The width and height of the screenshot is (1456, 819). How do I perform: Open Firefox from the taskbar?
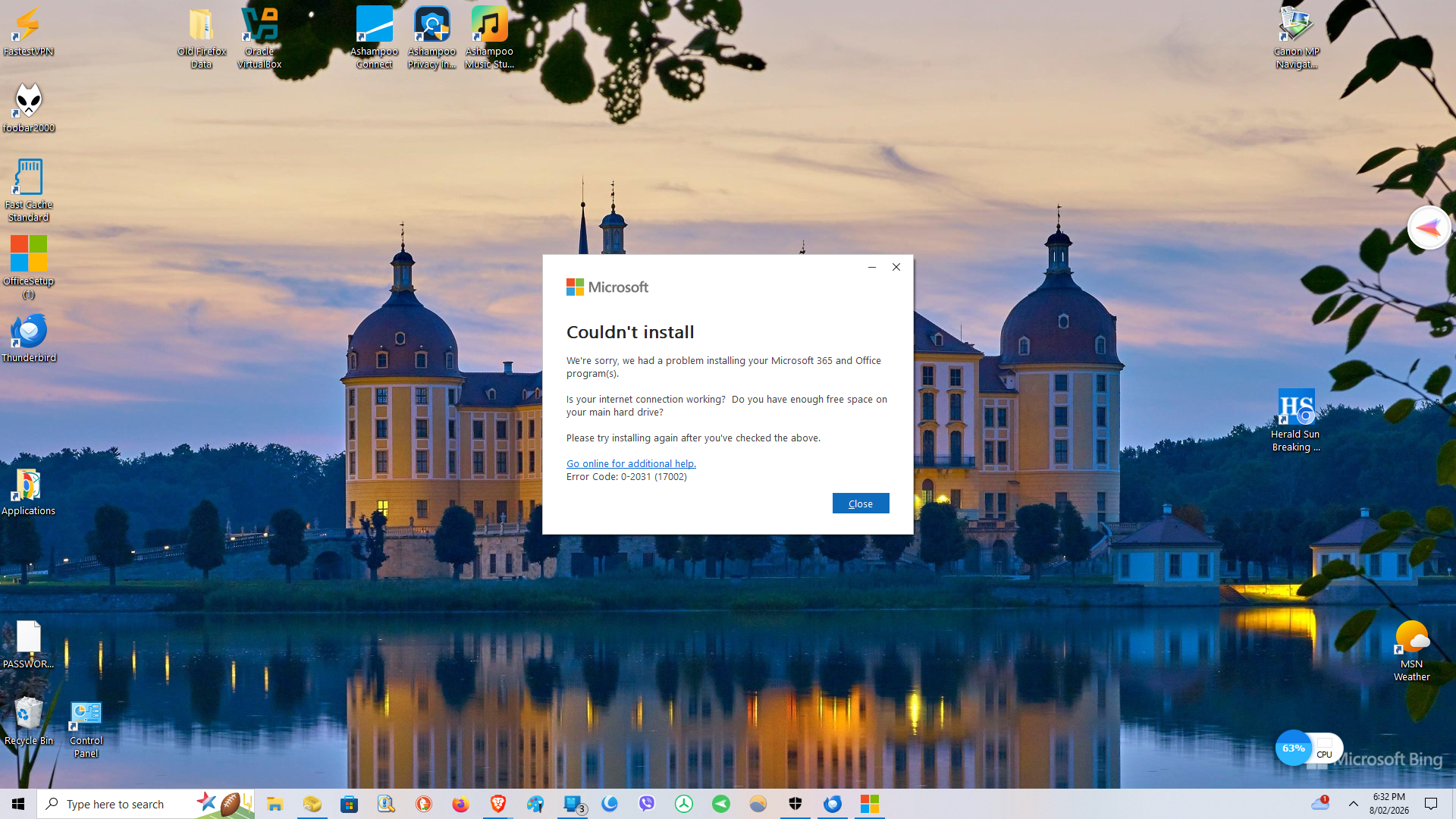460,804
